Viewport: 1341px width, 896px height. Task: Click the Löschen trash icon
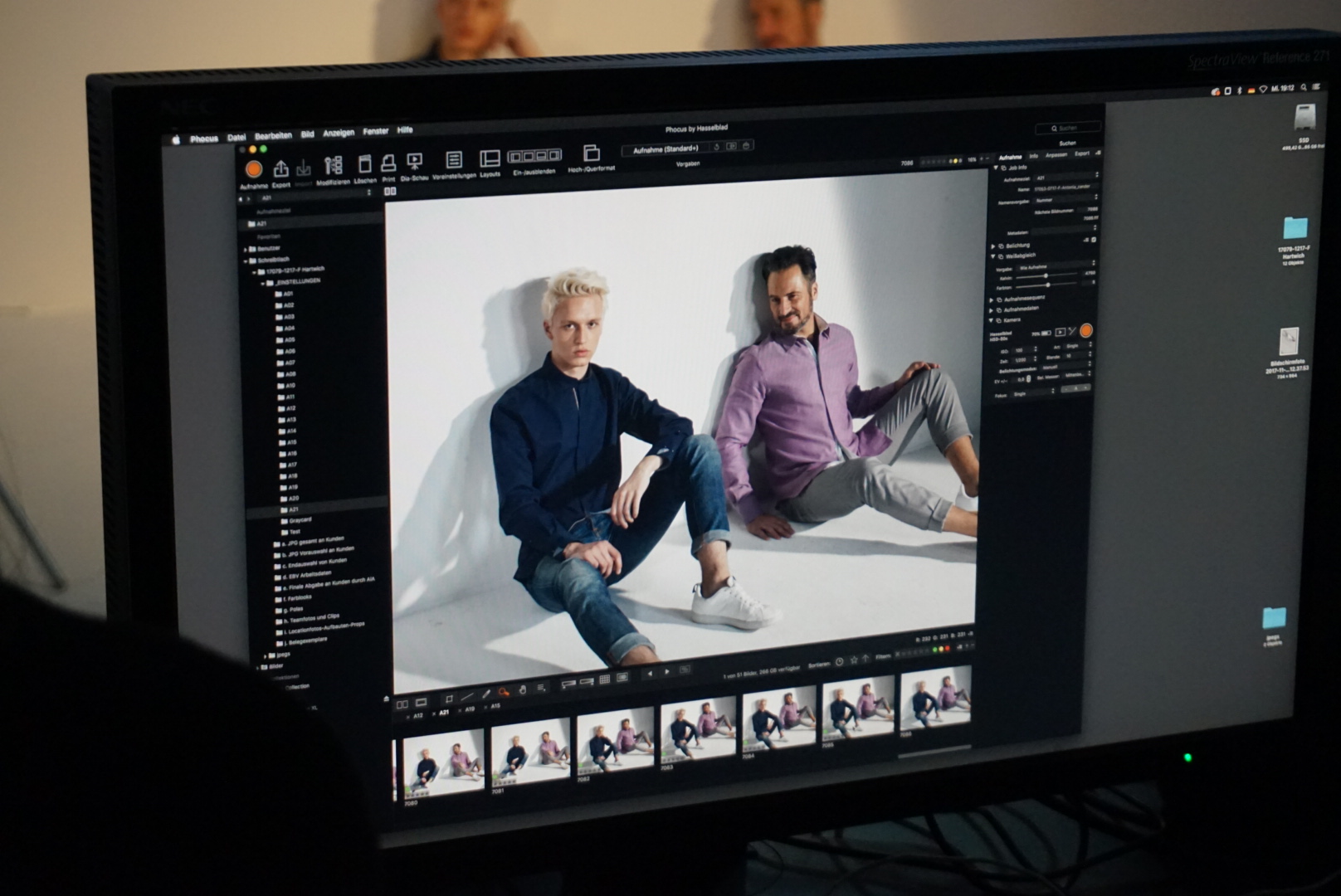coord(364,164)
